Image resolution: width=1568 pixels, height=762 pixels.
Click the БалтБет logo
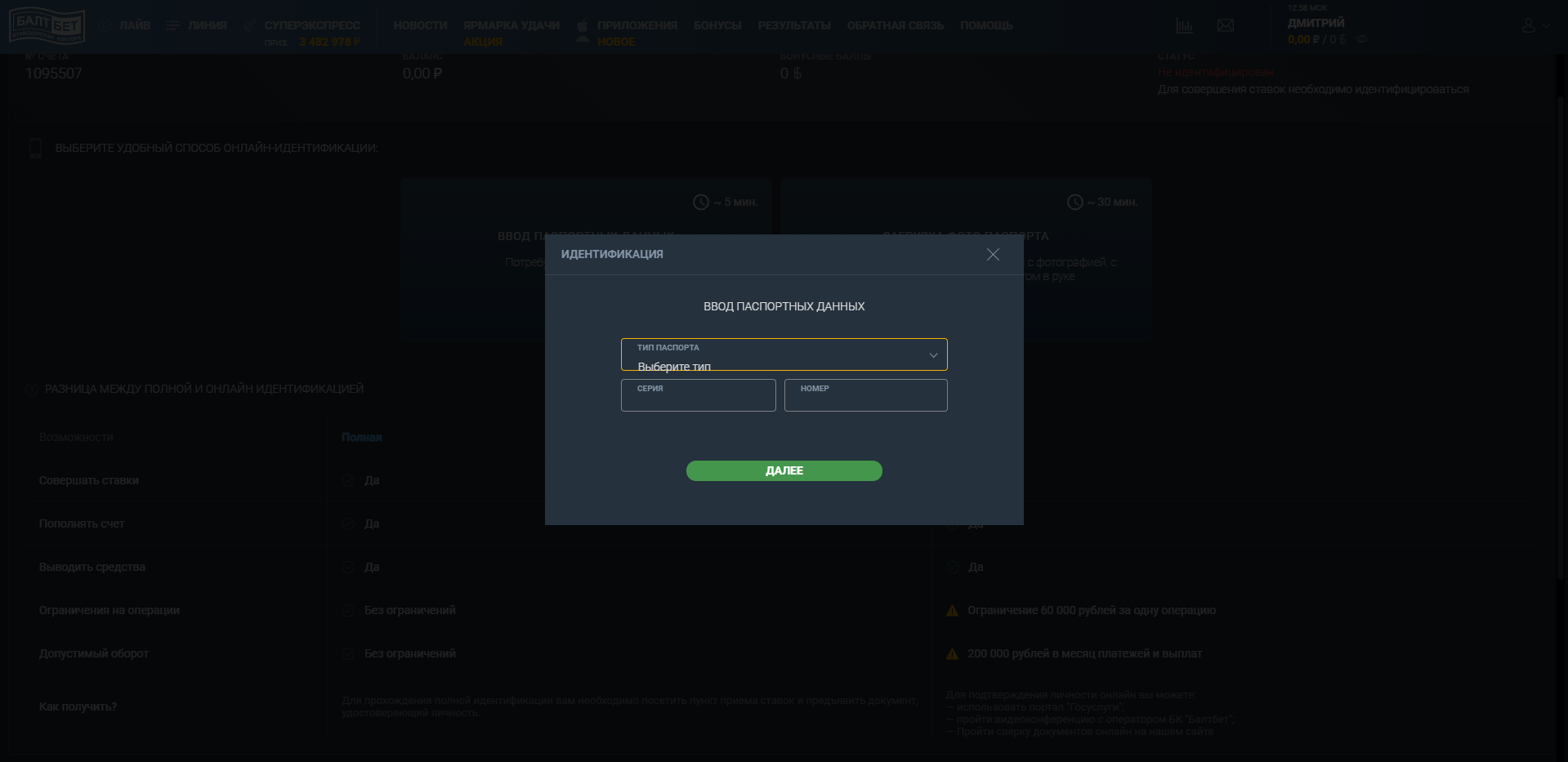tap(47, 25)
